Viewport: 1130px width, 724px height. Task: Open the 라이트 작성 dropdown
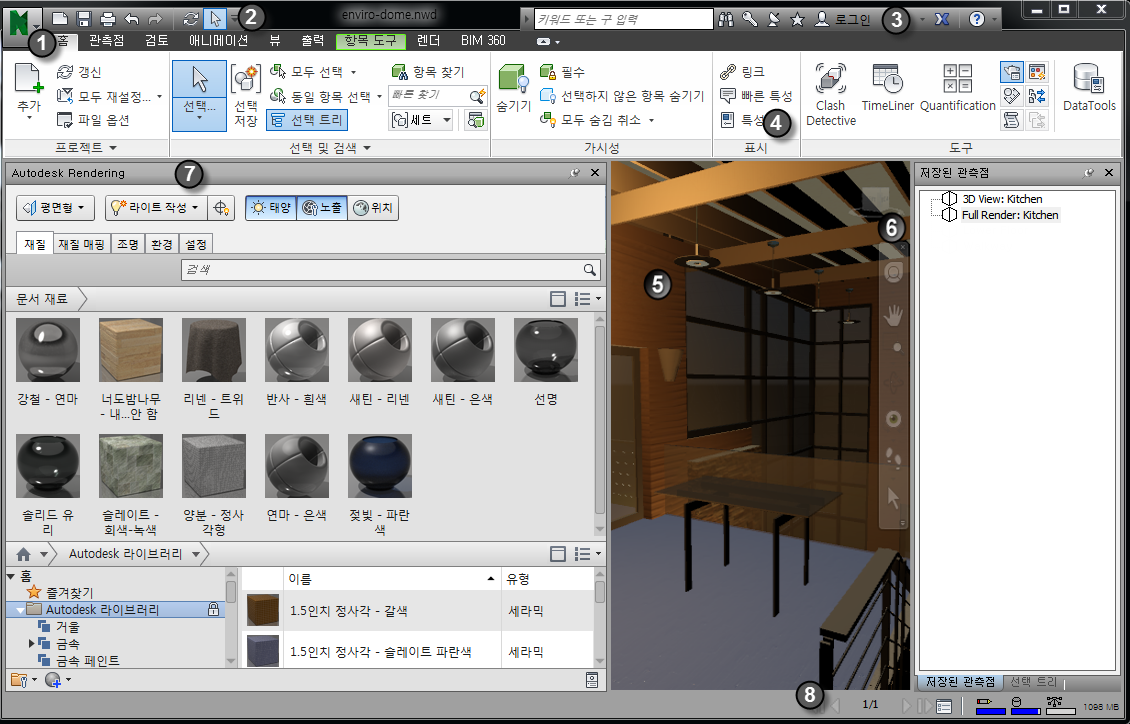click(x=156, y=208)
